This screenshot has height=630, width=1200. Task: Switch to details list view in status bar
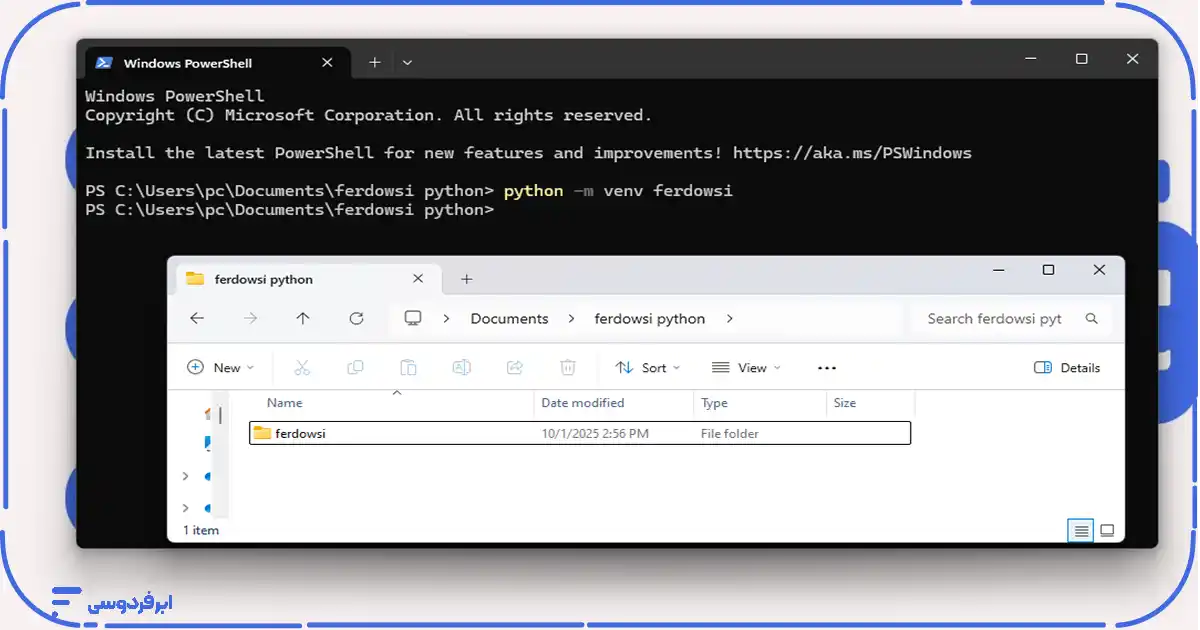1080,530
